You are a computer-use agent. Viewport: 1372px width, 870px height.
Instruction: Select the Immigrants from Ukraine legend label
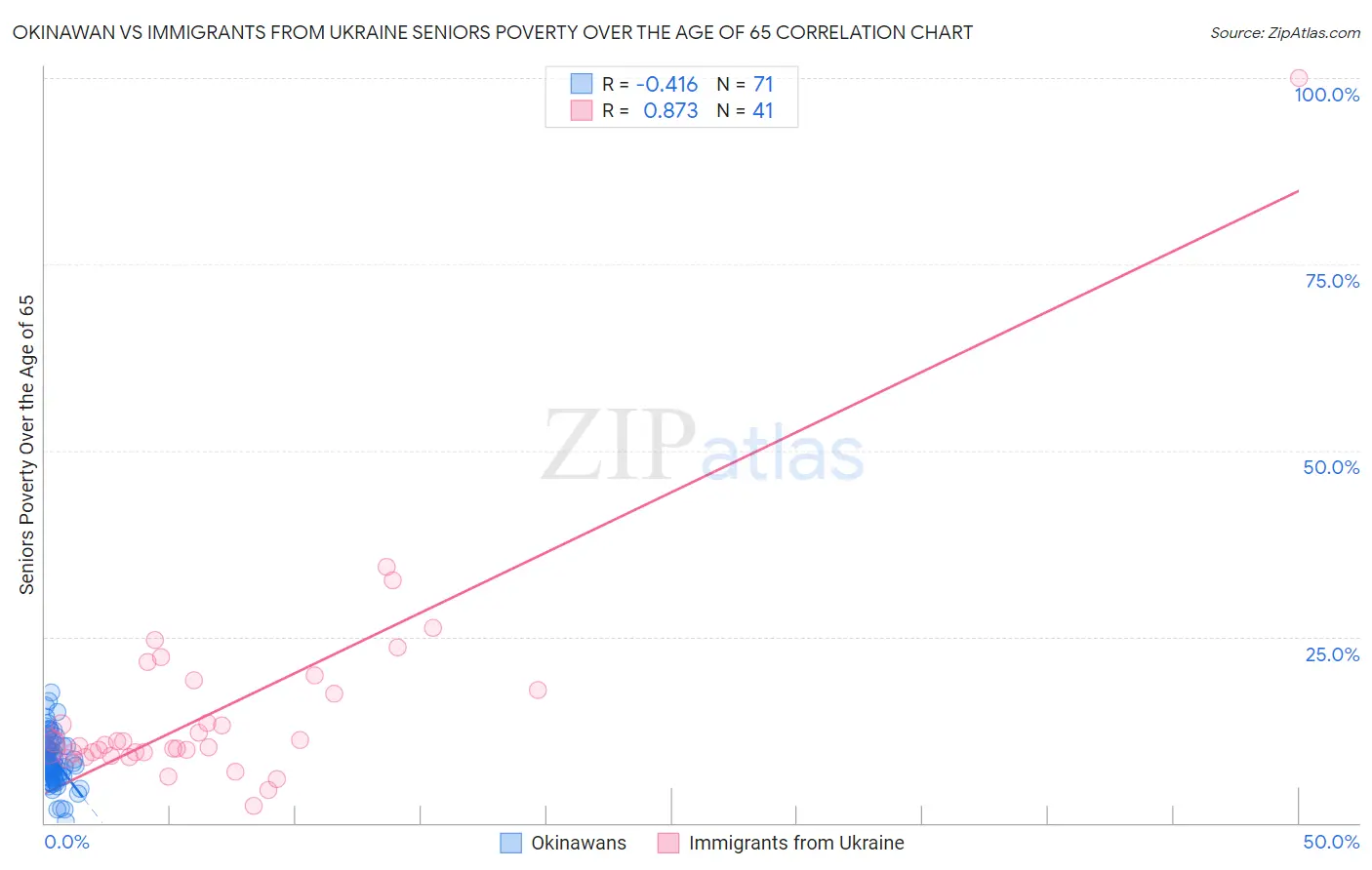coord(796,843)
